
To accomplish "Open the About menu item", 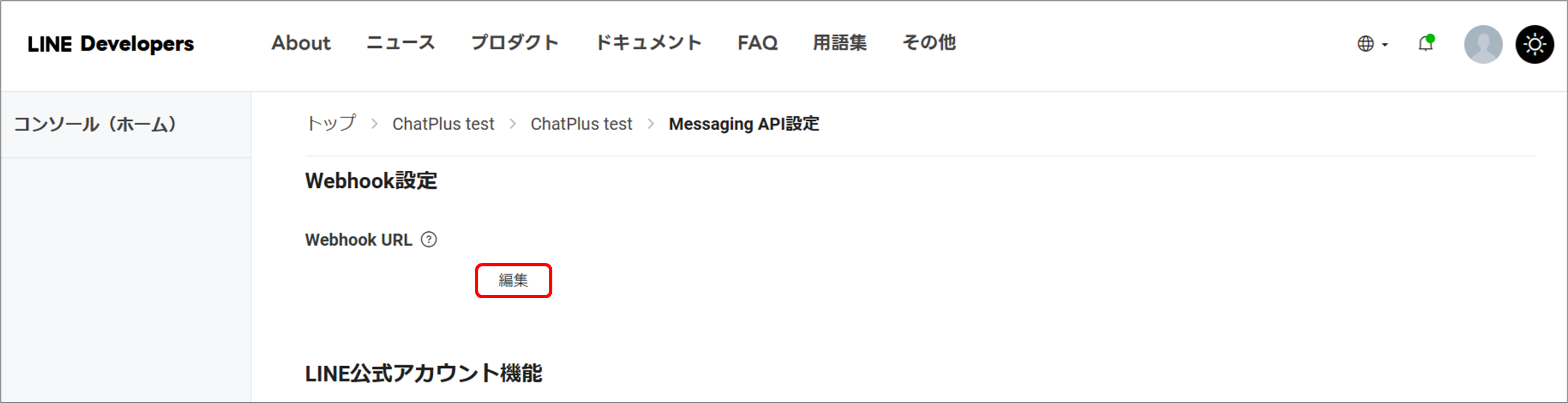I will [x=301, y=43].
